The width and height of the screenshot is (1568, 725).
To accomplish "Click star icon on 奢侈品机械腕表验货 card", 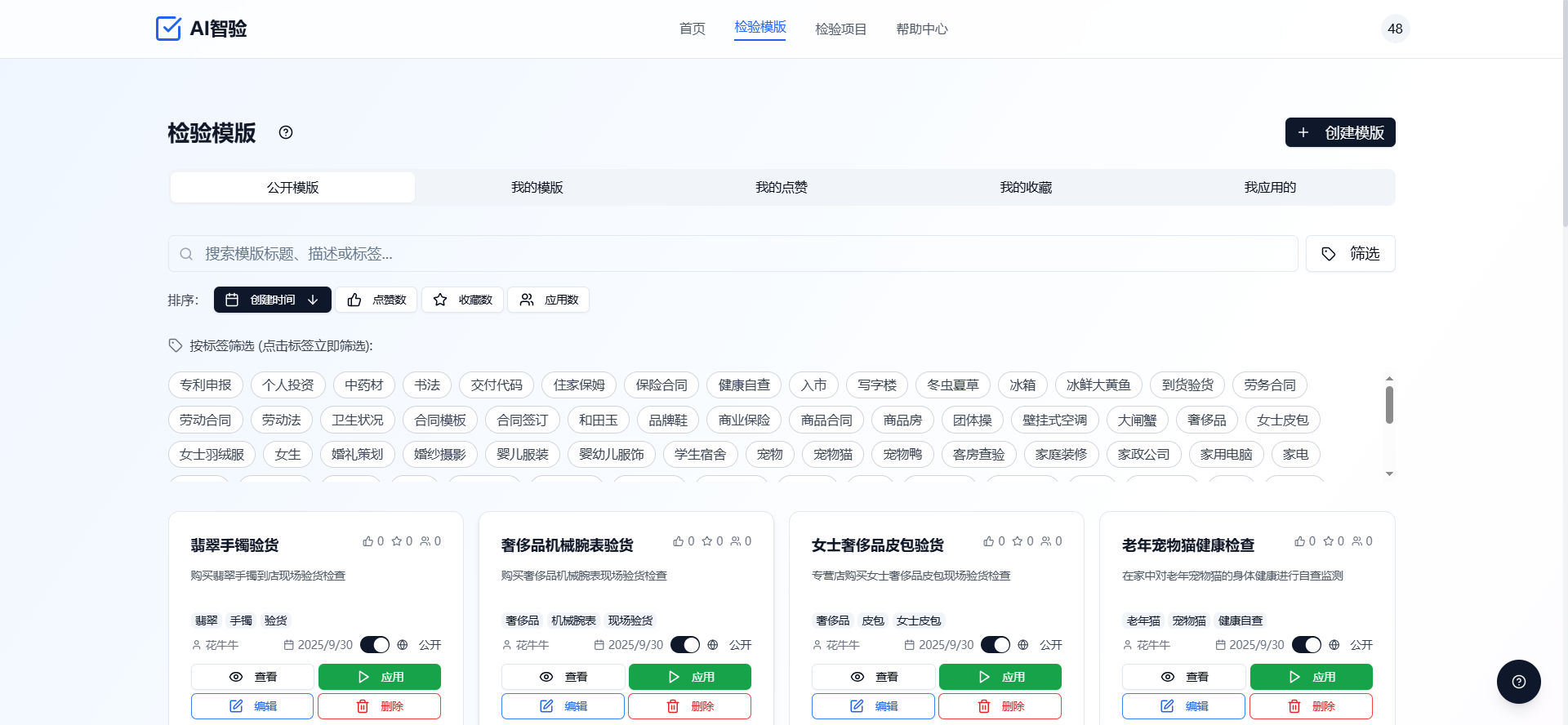I will pos(707,541).
